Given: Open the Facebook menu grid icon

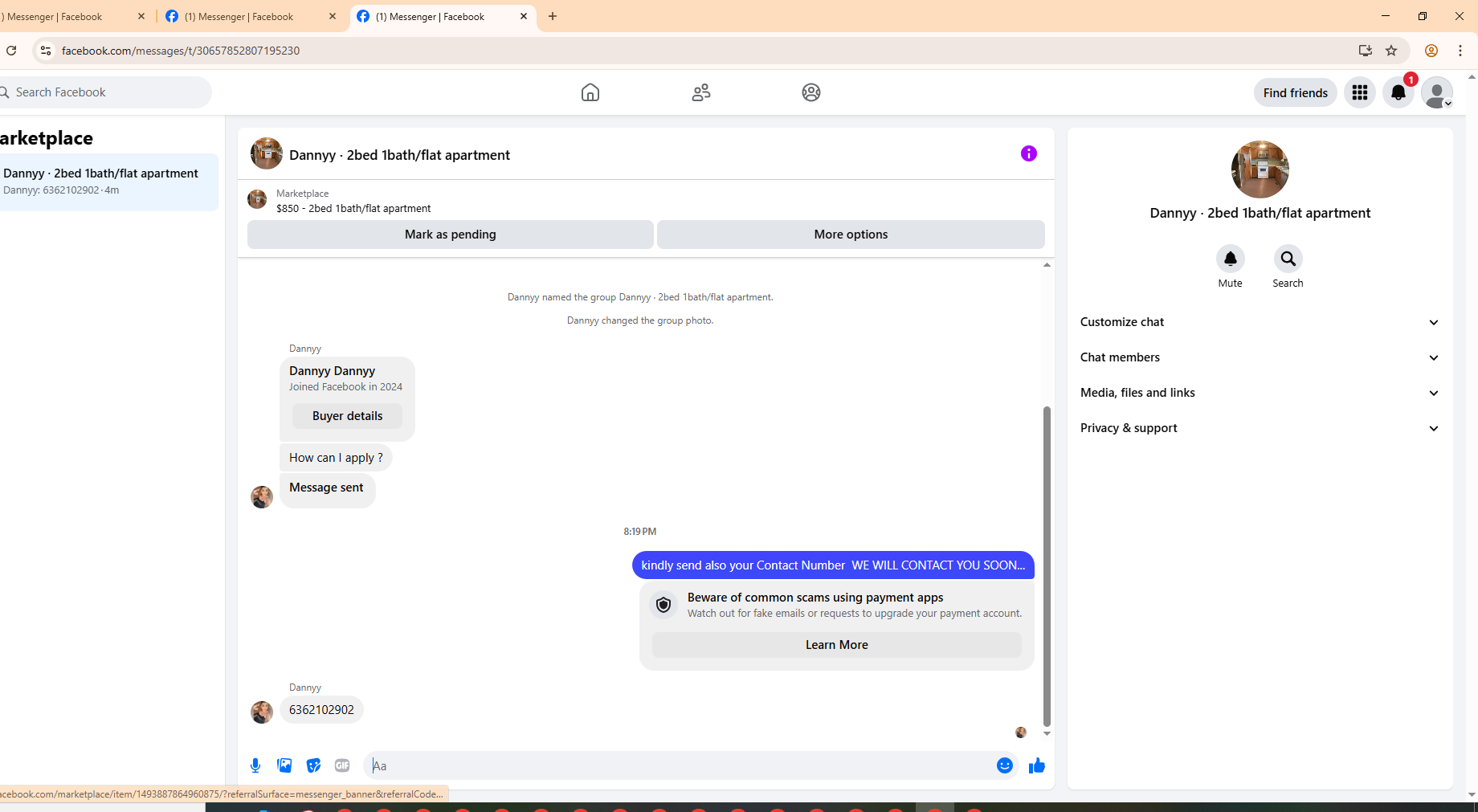Looking at the screenshot, I should (x=1360, y=92).
